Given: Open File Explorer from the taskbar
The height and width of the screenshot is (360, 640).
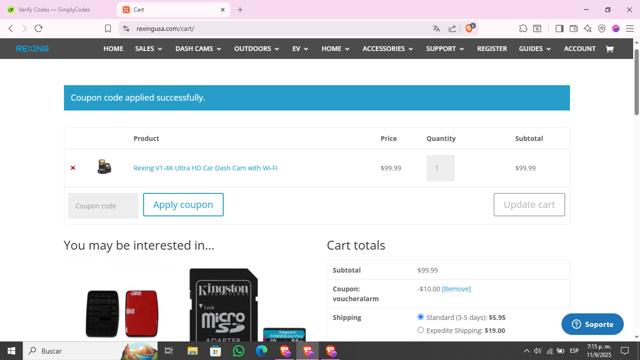Looking at the screenshot, I should pyautogui.click(x=193, y=351).
